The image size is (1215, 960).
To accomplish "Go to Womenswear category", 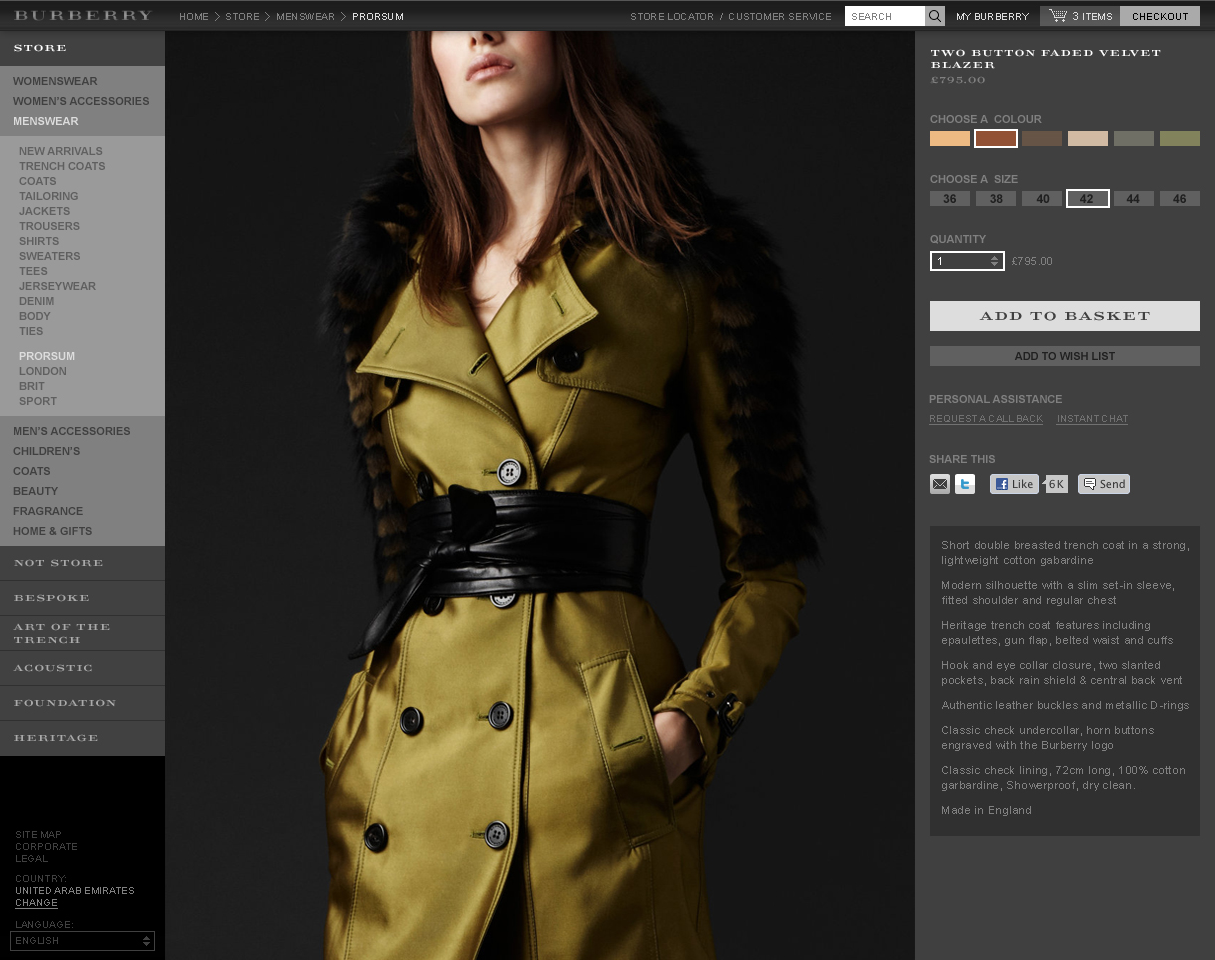I will tap(55, 81).
